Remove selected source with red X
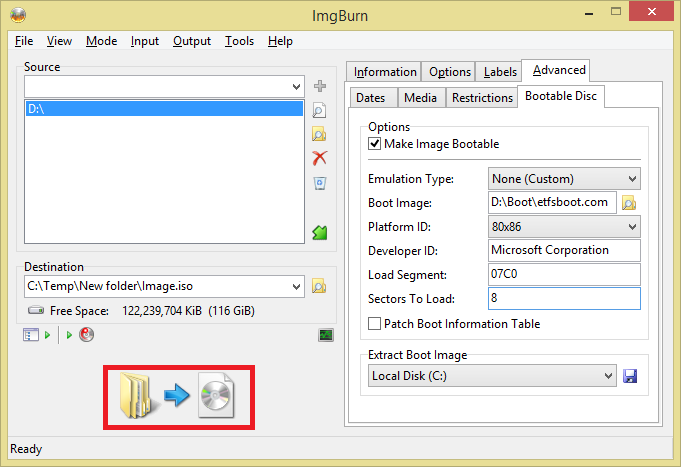Viewport: 681px width, 467px height. [320, 158]
